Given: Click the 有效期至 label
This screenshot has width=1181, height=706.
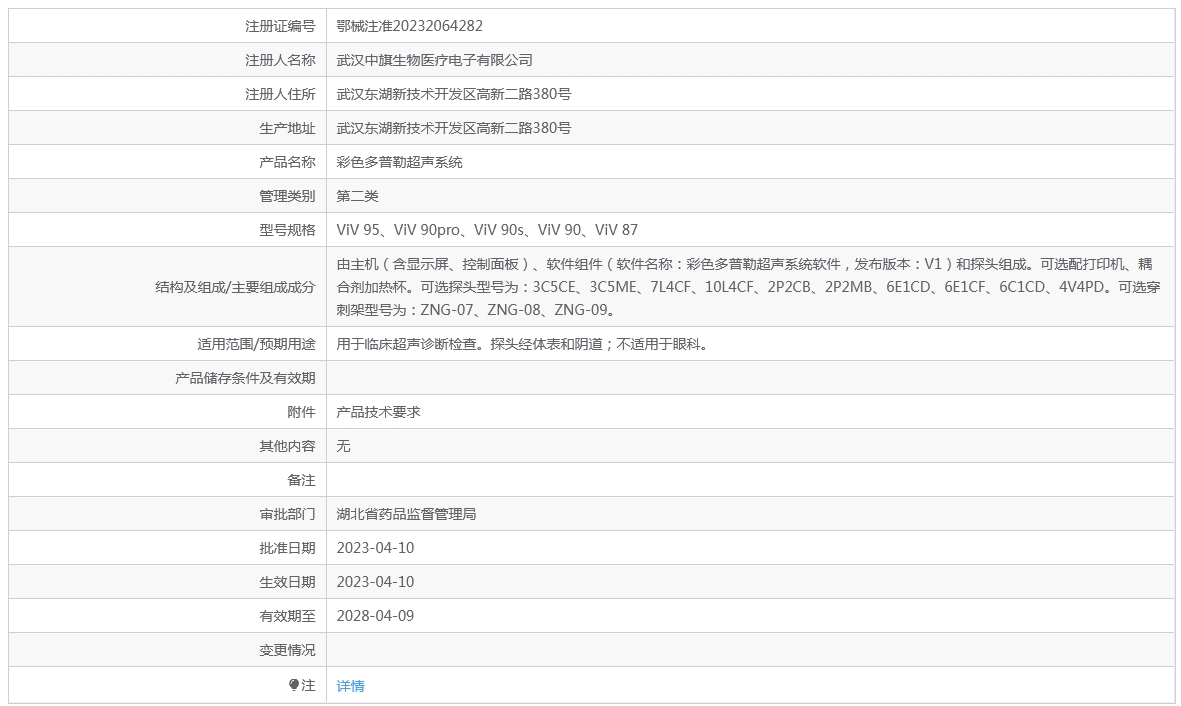Looking at the screenshot, I should coord(287,616).
